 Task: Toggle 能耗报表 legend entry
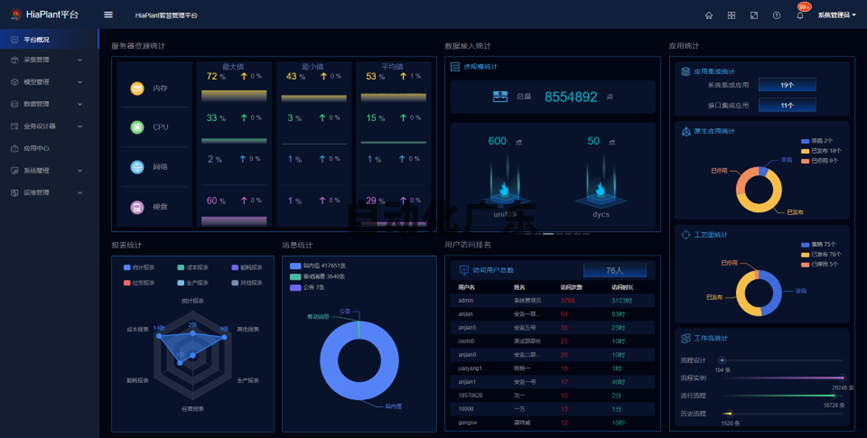coord(247,268)
